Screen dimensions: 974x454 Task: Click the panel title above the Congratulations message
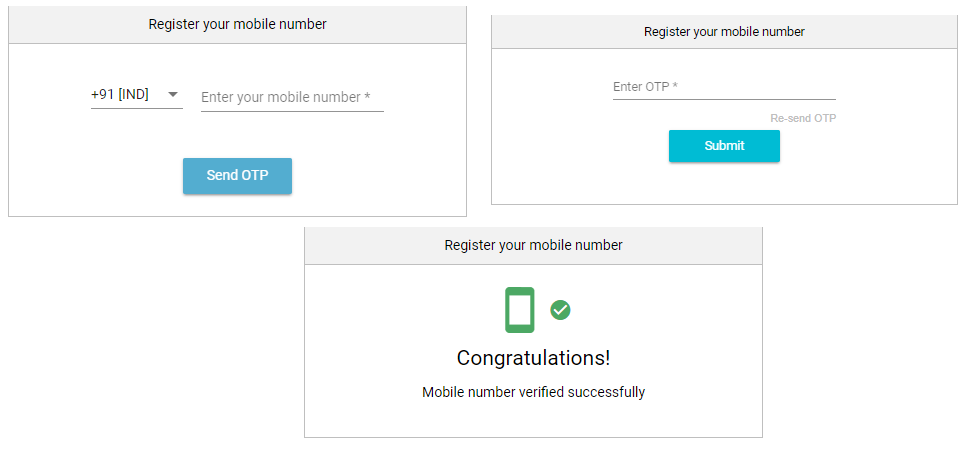pyautogui.click(x=534, y=245)
